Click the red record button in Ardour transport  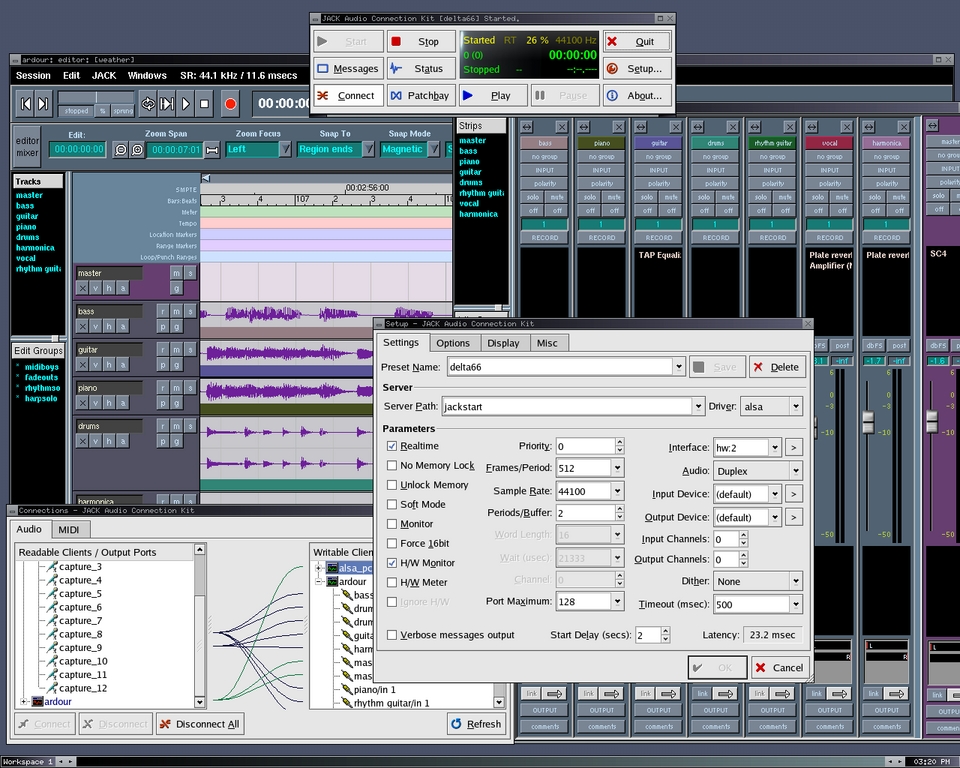(230, 103)
